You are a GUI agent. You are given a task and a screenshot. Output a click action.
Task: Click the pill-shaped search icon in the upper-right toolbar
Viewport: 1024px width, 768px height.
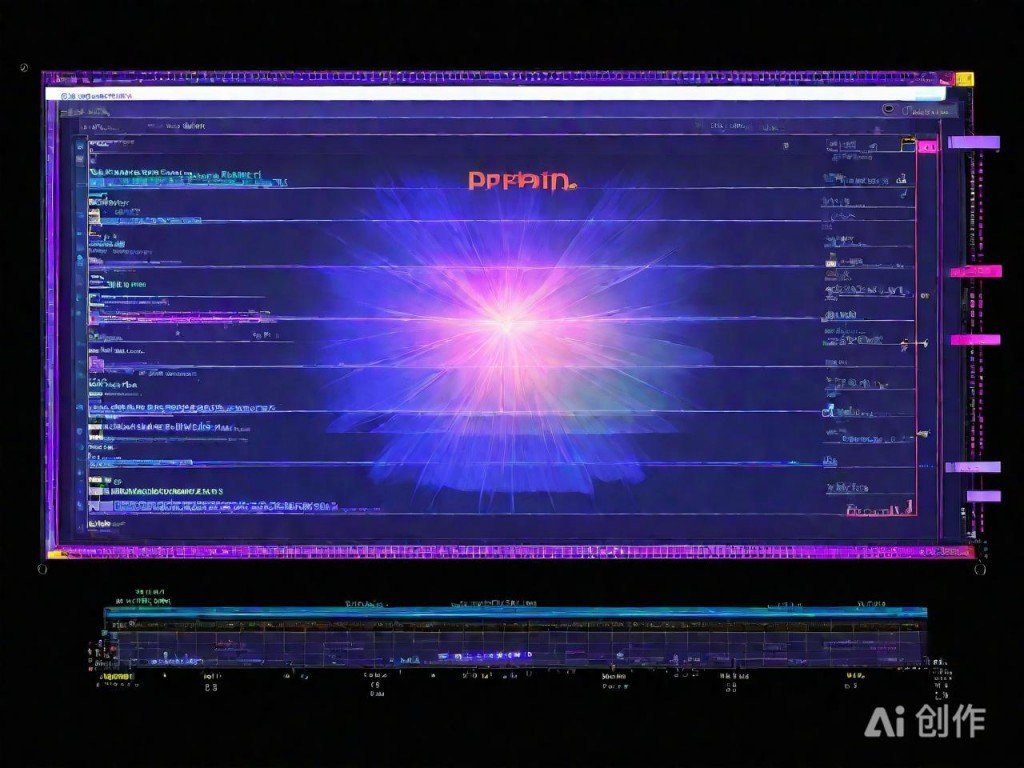[888, 110]
